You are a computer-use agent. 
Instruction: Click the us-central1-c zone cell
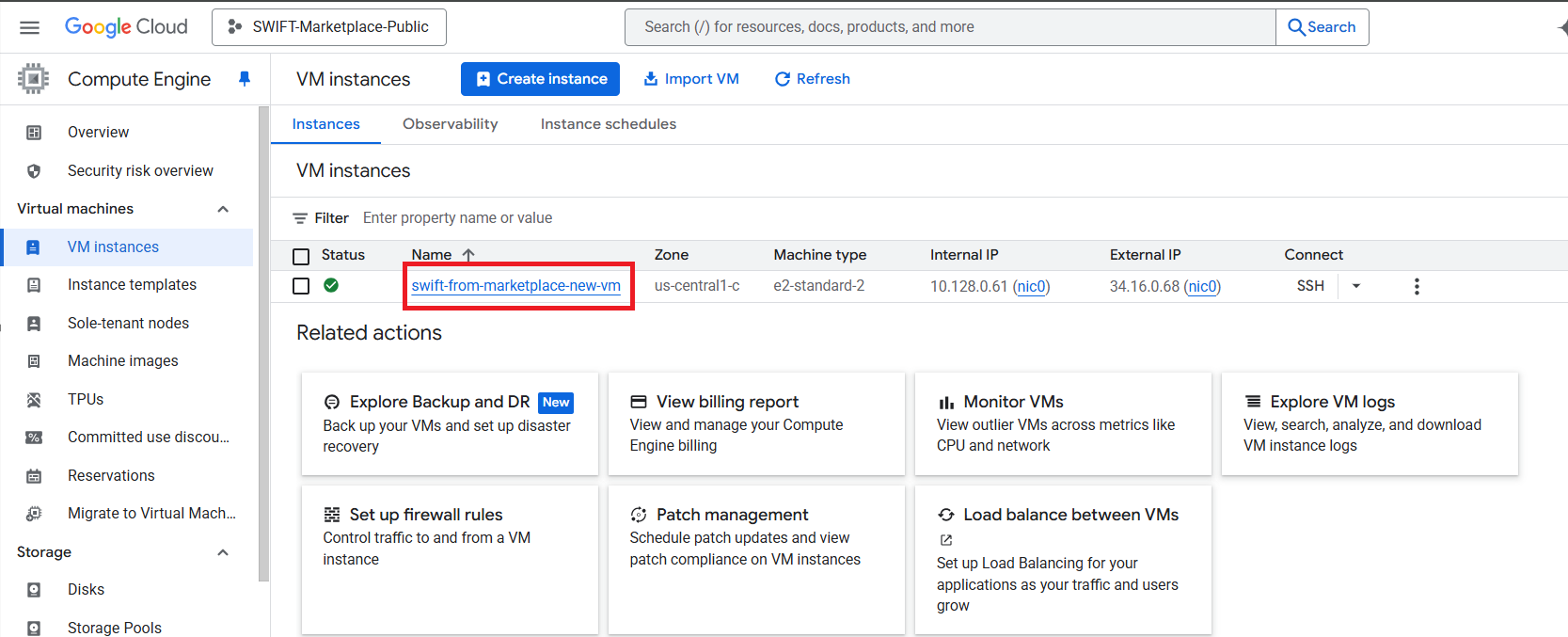697,286
